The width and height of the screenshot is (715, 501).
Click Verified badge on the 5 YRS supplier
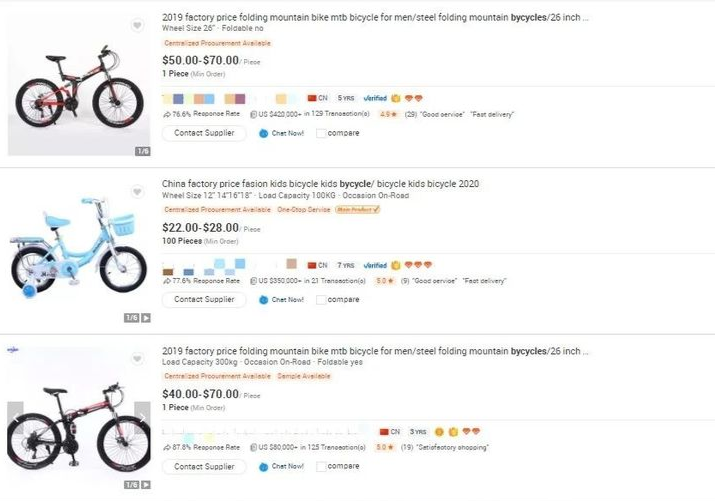(375, 98)
